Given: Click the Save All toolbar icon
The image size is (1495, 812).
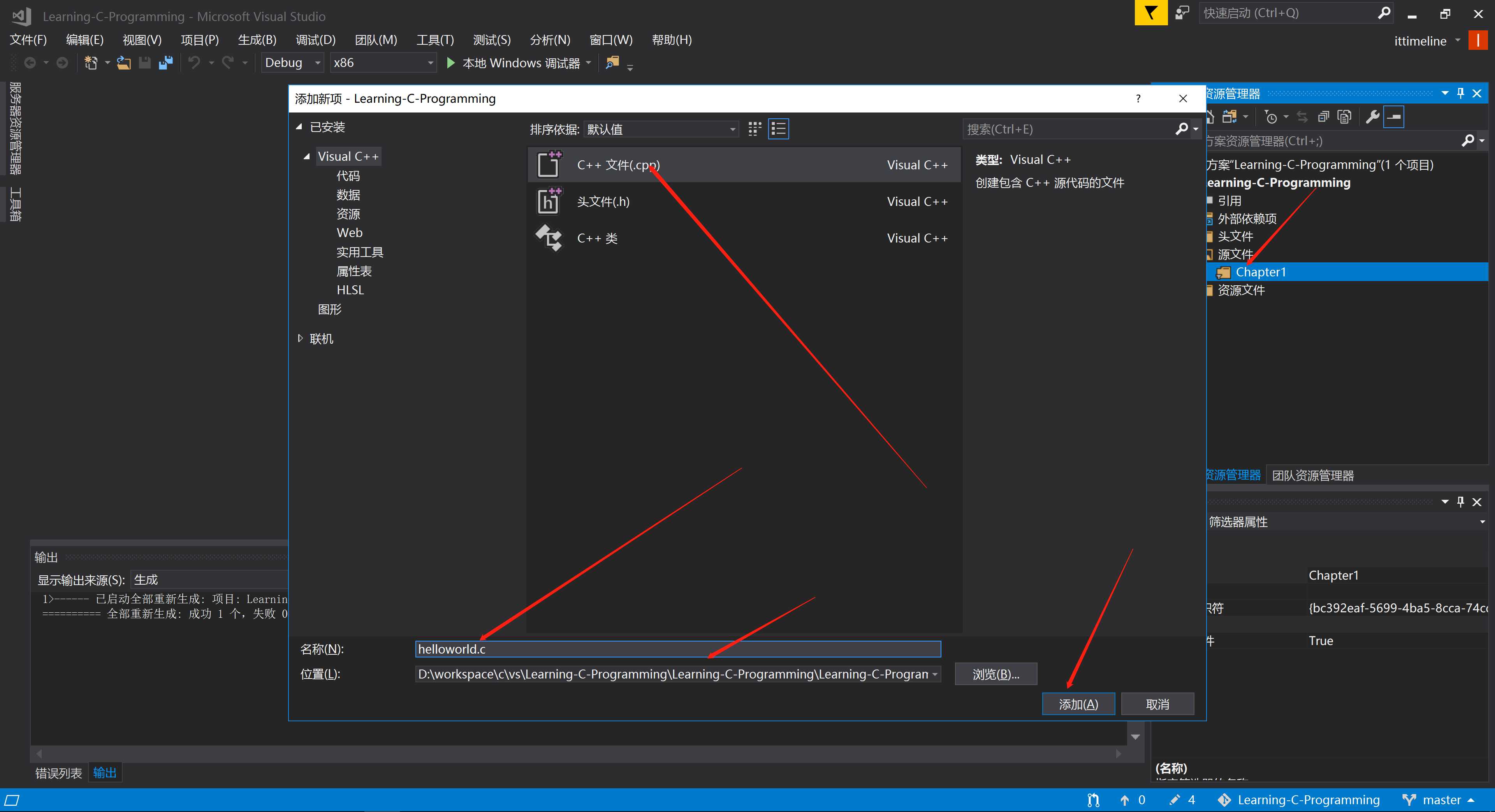Looking at the screenshot, I should 166,63.
